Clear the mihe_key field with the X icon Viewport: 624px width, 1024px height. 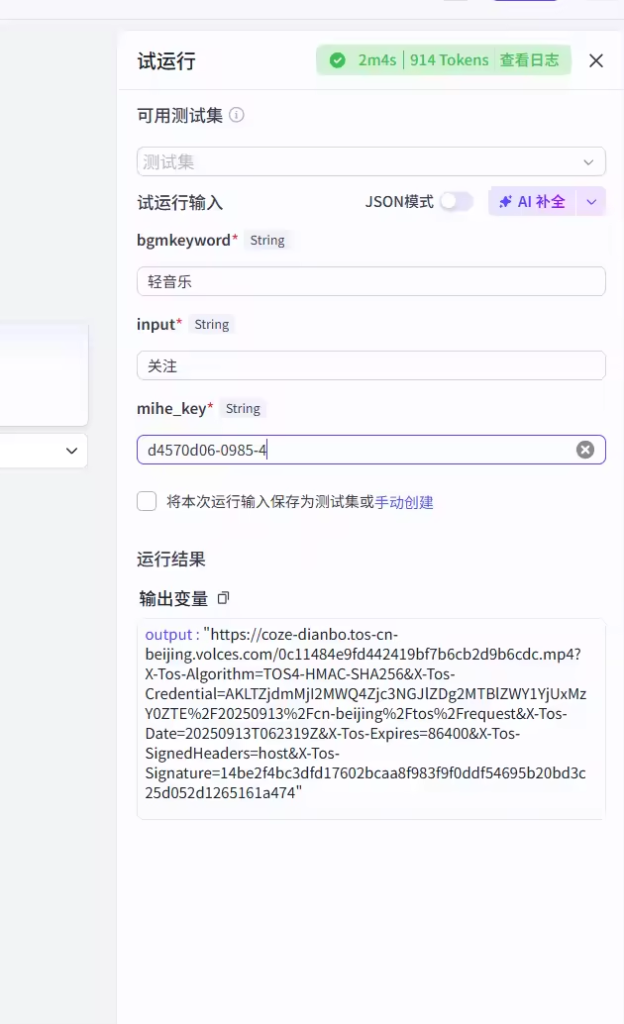[x=585, y=450]
